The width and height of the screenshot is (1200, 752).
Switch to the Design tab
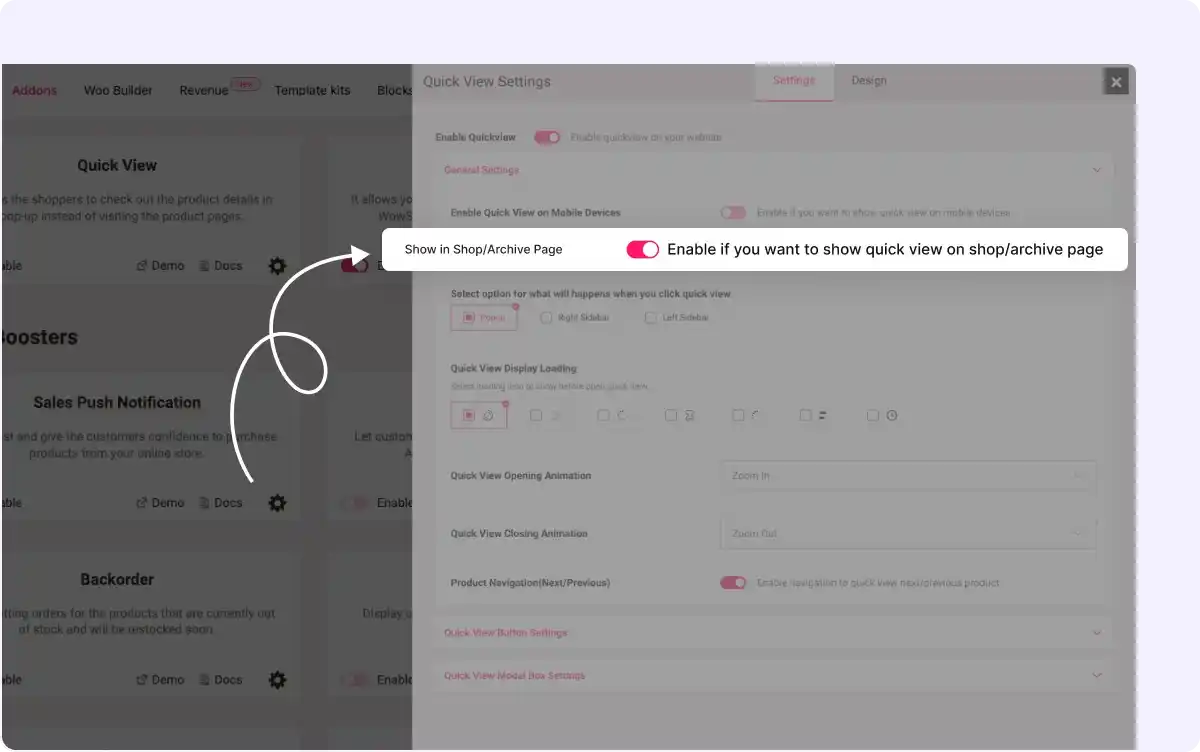pos(868,81)
